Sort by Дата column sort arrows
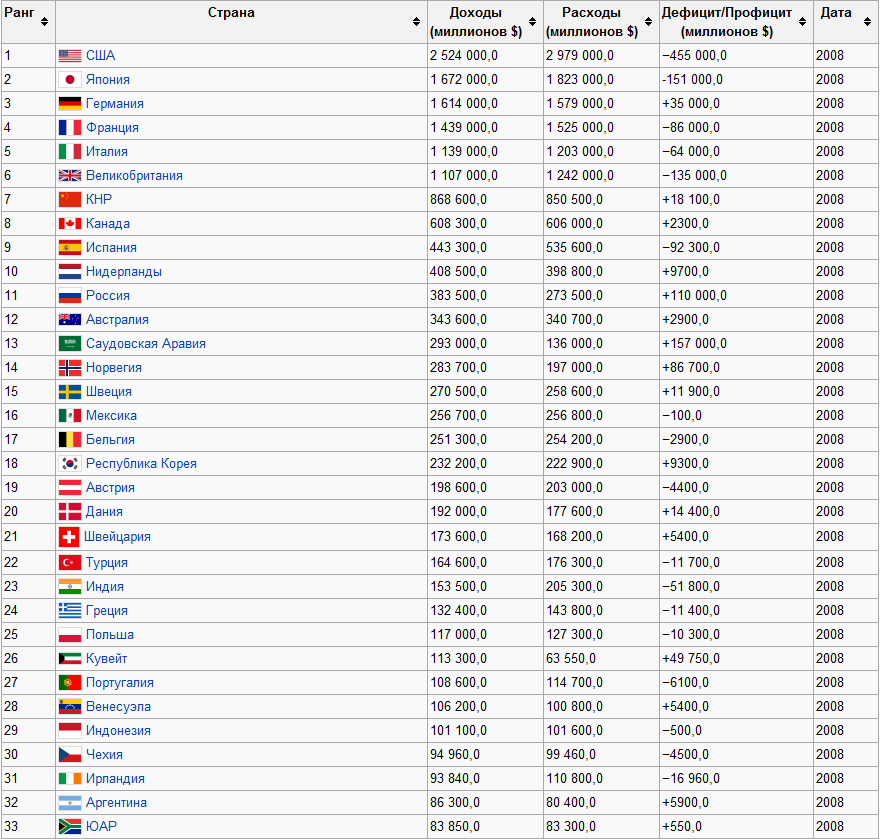 pyautogui.click(x=868, y=22)
